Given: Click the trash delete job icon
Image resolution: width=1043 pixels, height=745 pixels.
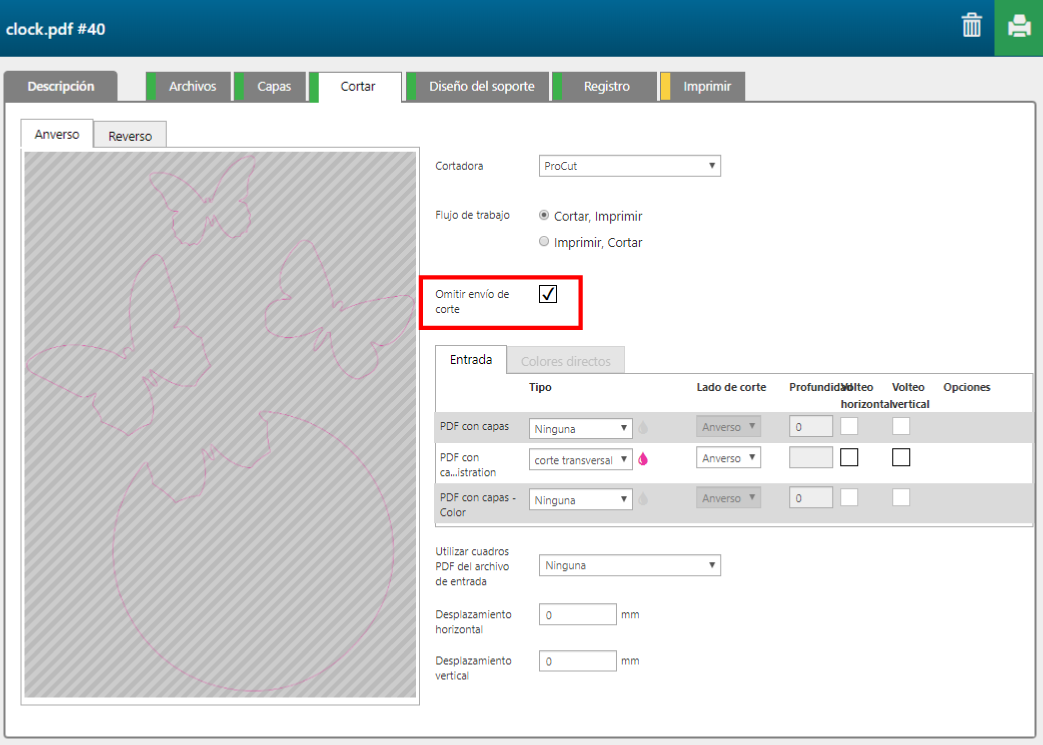Looking at the screenshot, I should point(971,26).
